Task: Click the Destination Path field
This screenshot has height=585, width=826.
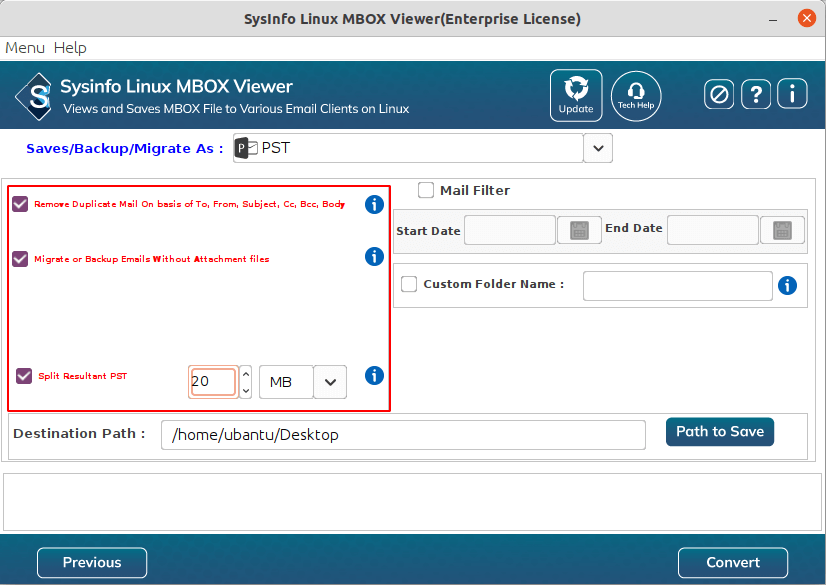Action: point(403,435)
